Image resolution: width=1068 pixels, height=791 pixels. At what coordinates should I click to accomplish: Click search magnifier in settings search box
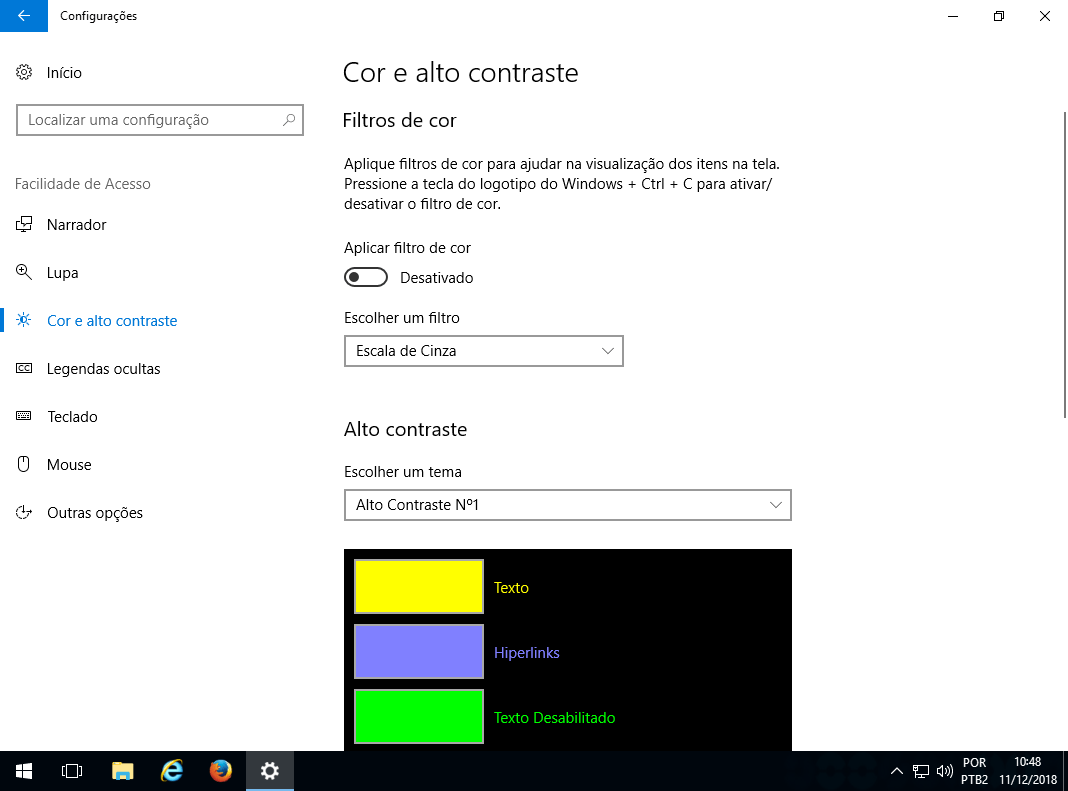point(289,120)
